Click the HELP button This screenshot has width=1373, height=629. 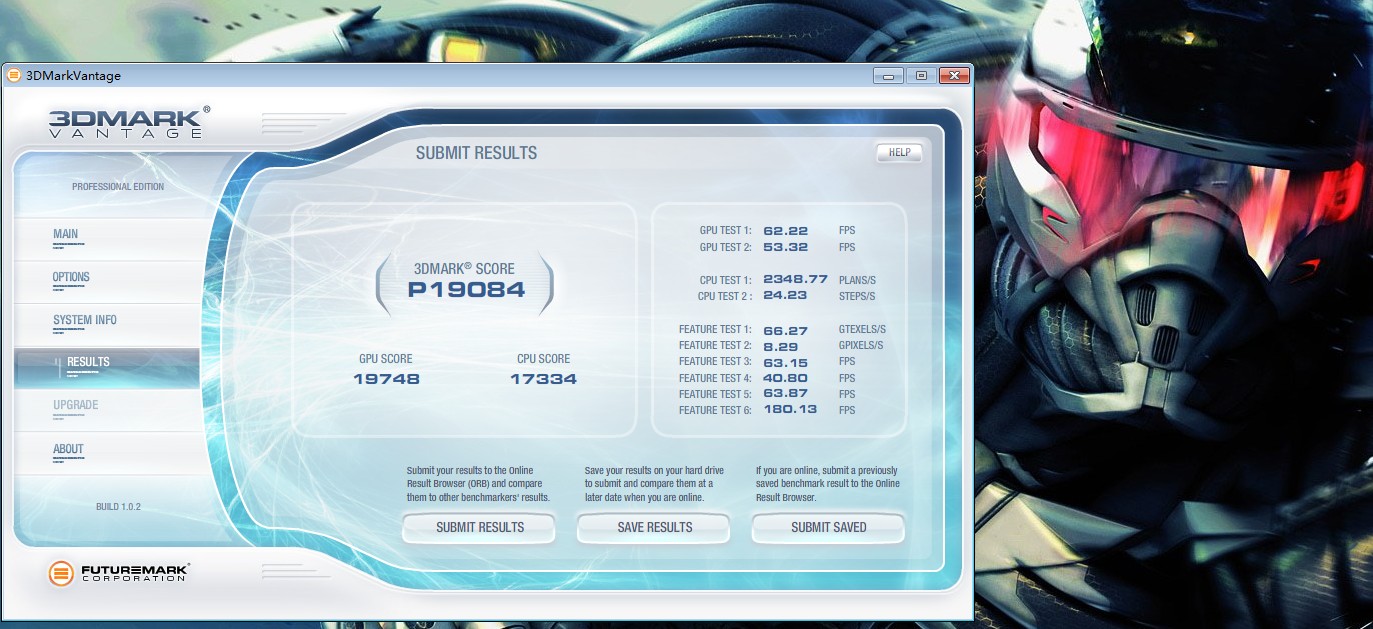tap(899, 153)
